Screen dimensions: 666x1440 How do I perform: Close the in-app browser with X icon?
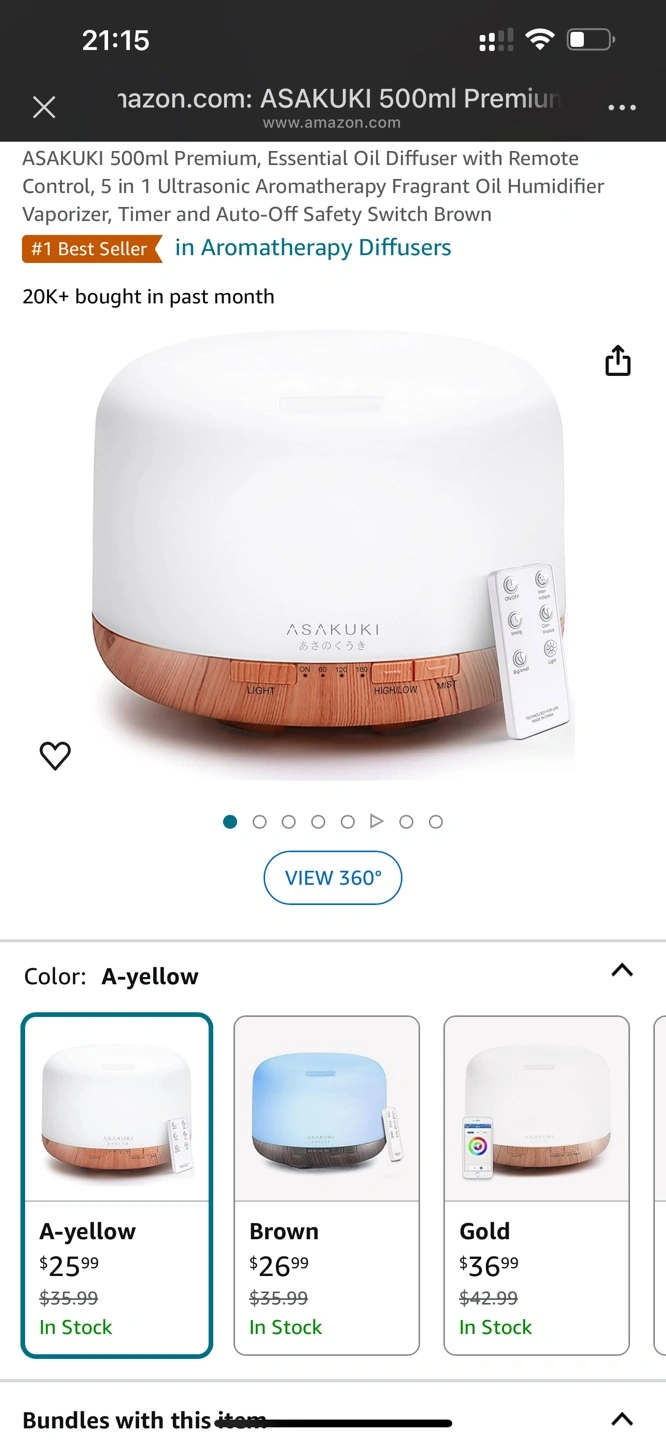44,107
